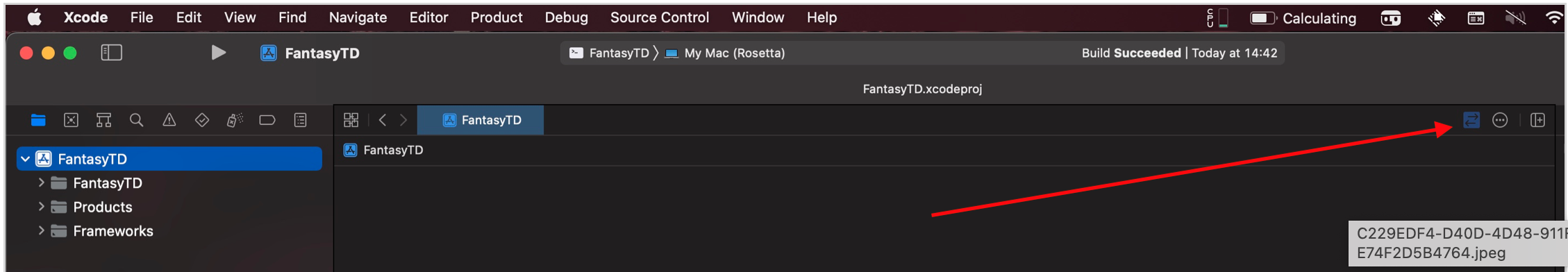
Task: Run the project with the play button
Action: pyautogui.click(x=218, y=53)
